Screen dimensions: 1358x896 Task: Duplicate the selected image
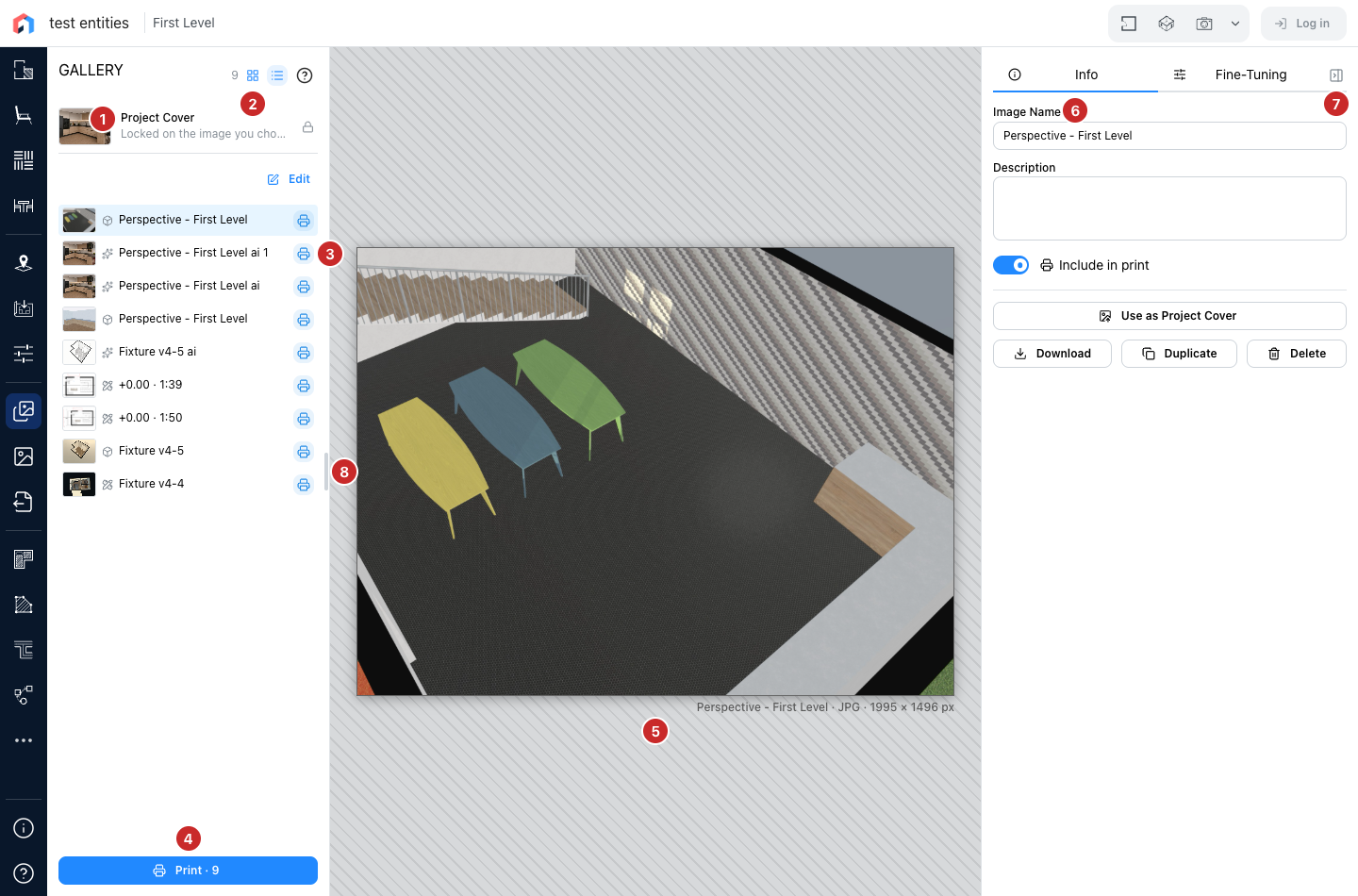pos(1179,354)
